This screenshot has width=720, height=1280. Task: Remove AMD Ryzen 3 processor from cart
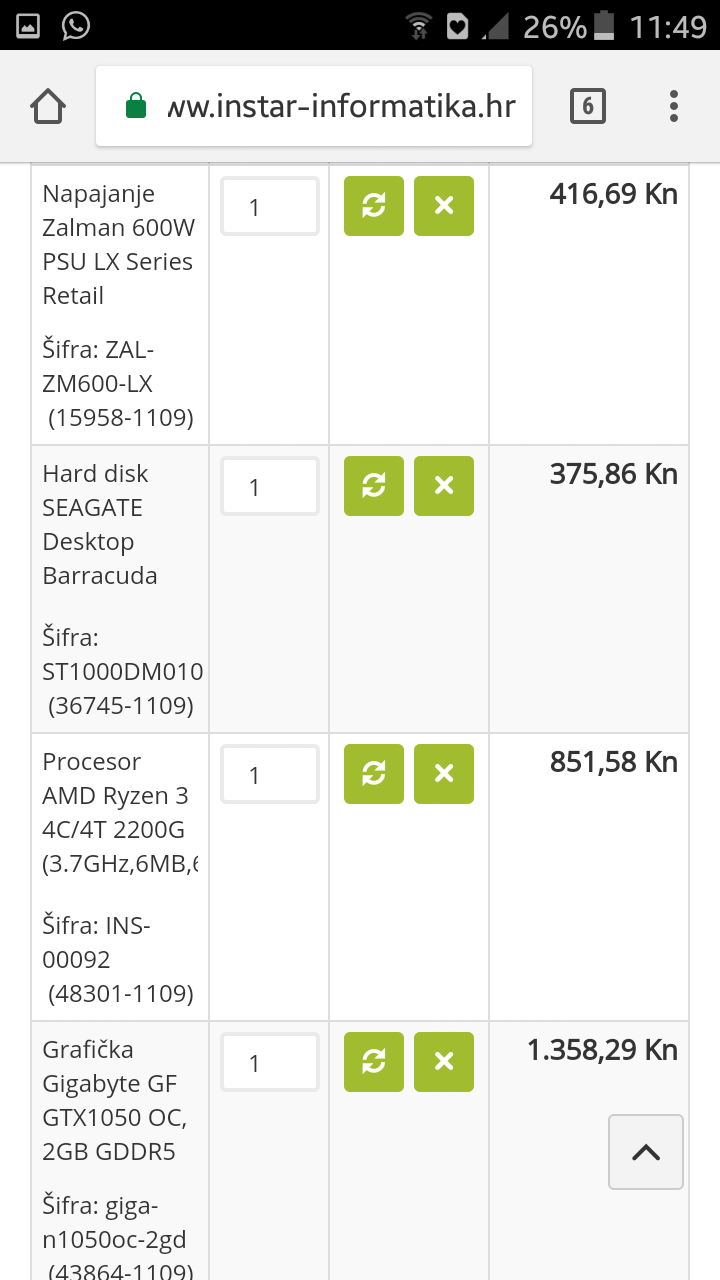(x=444, y=774)
